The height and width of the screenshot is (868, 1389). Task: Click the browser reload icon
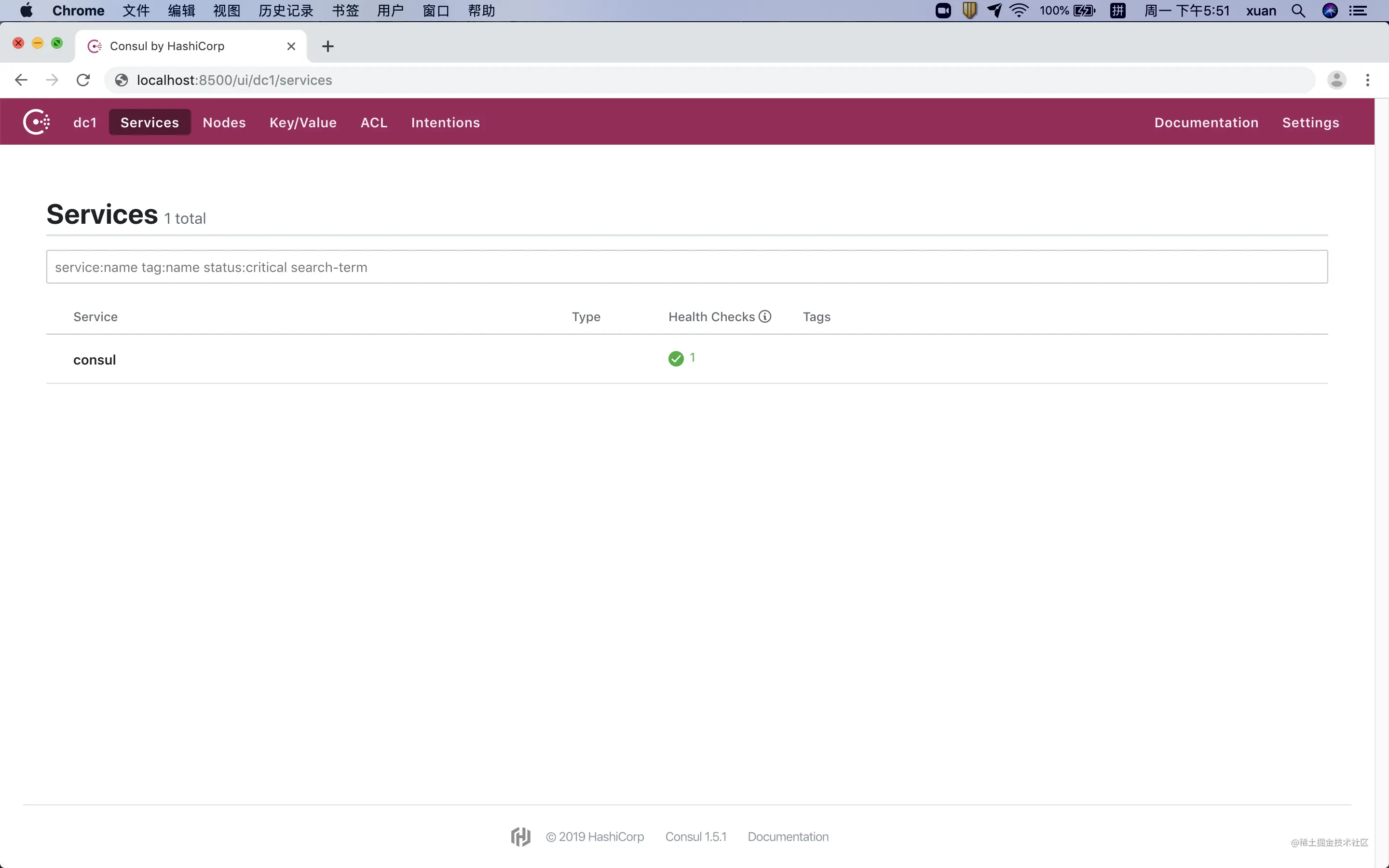point(84,80)
